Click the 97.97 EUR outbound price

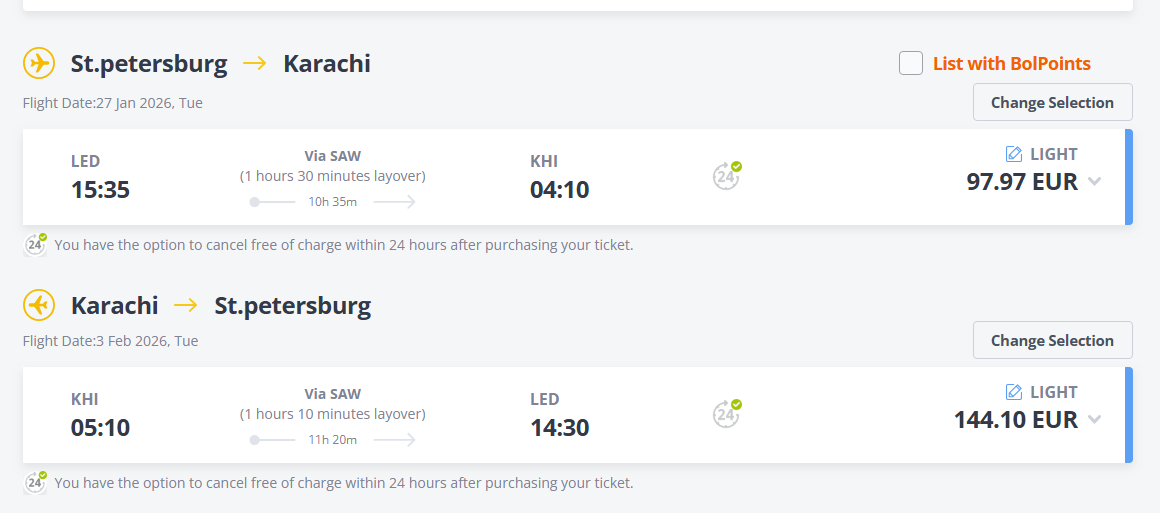(x=1021, y=182)
